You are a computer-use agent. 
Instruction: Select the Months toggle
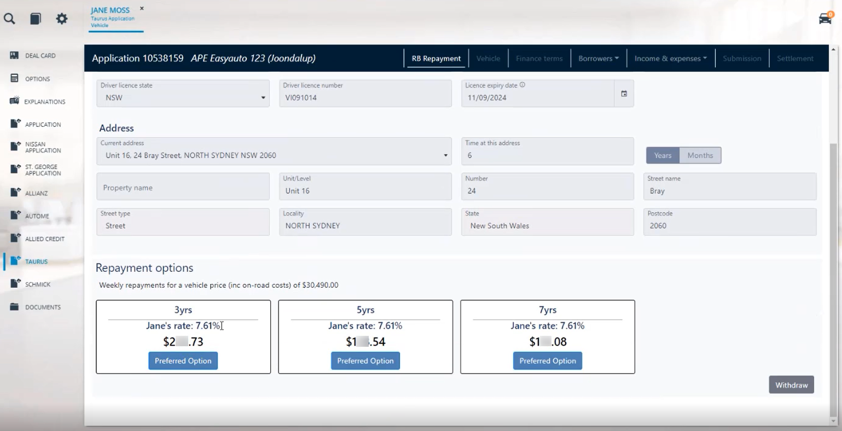tap(700, 155)
